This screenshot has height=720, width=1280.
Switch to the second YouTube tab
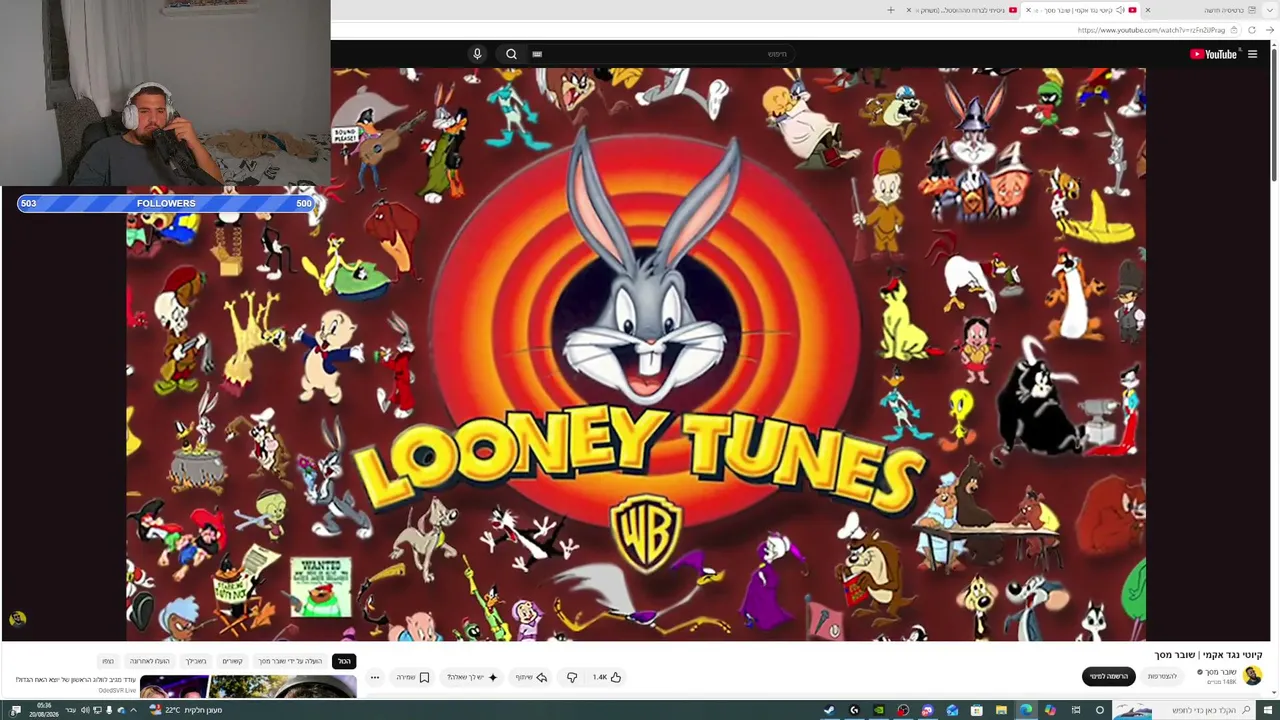point(960,10)
